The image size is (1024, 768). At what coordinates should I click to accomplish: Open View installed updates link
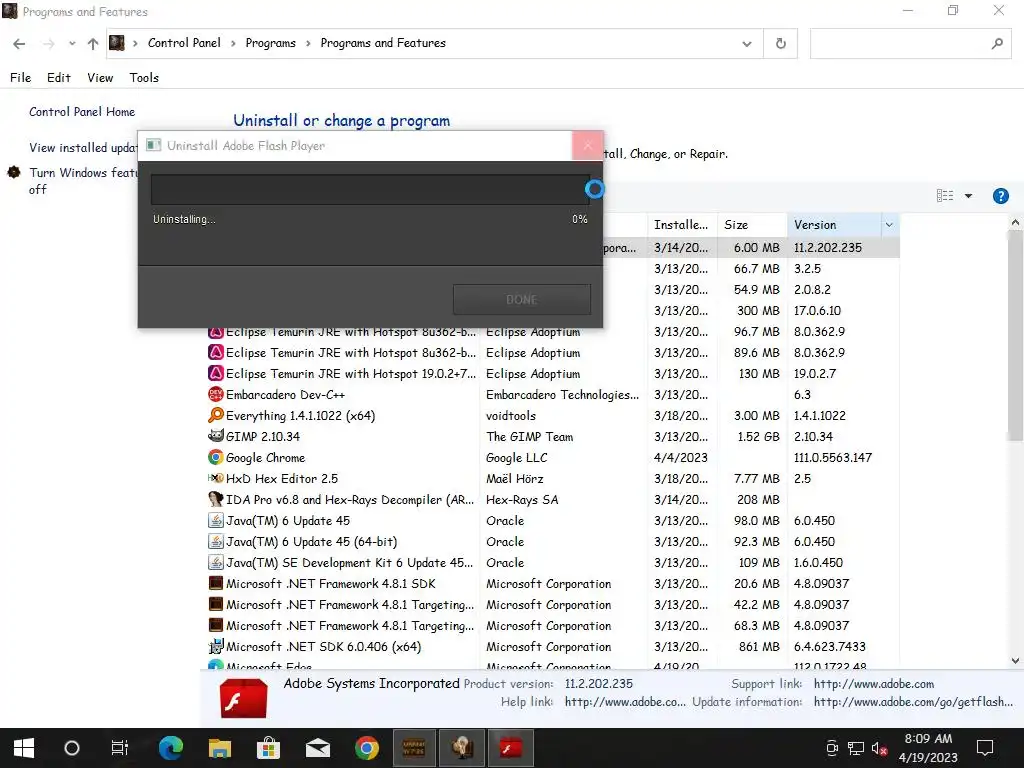pos(83,148)
